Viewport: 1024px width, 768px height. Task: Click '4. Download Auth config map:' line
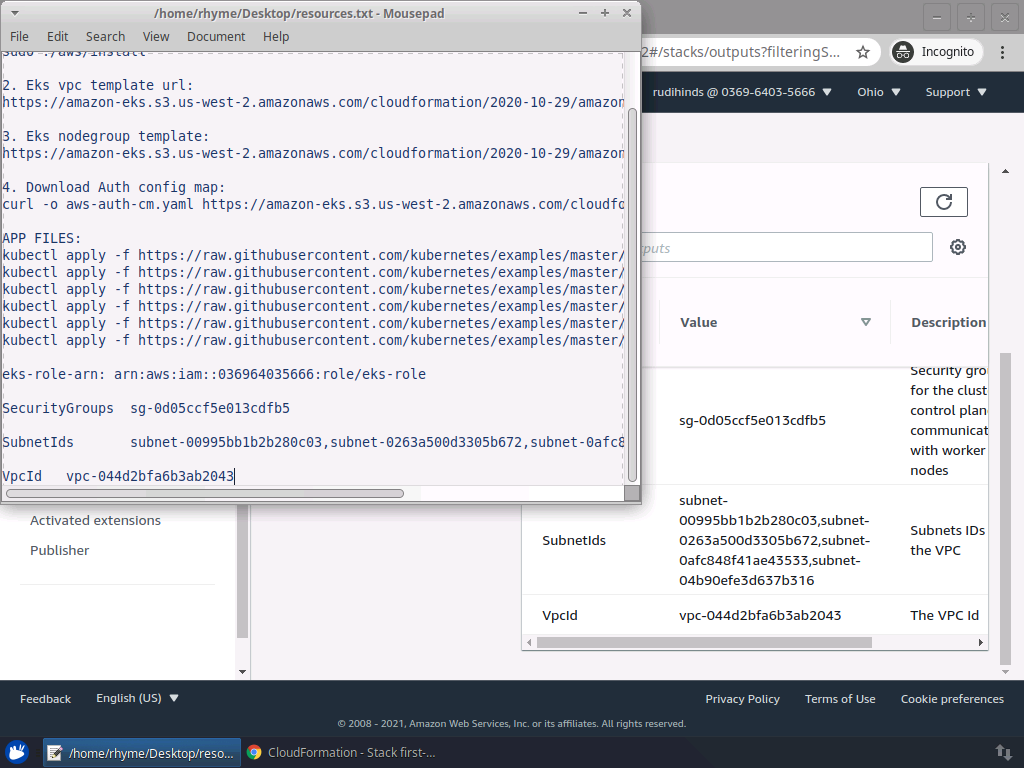[x=114, y=187]
